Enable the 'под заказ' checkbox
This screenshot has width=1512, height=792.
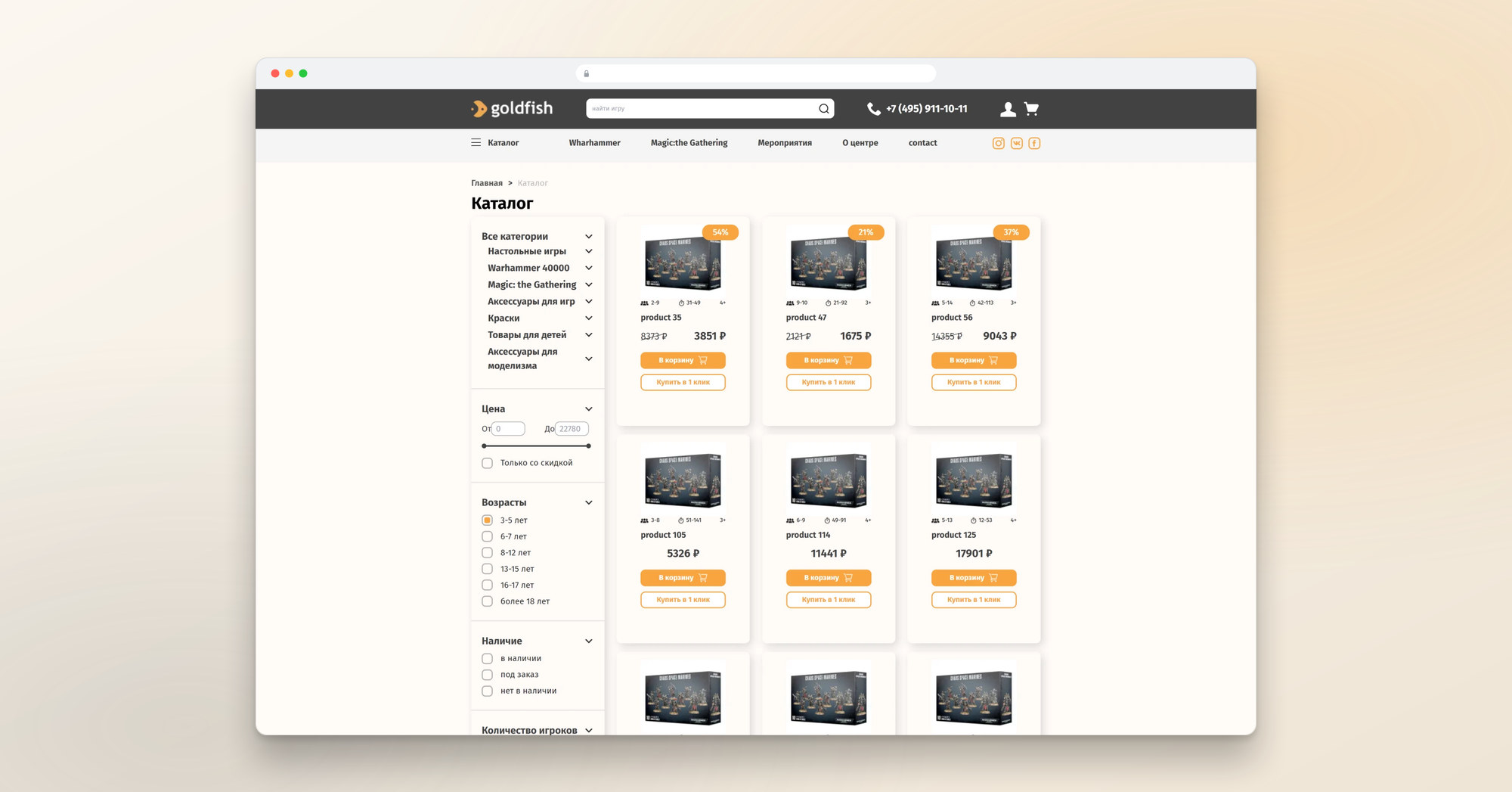487,675
